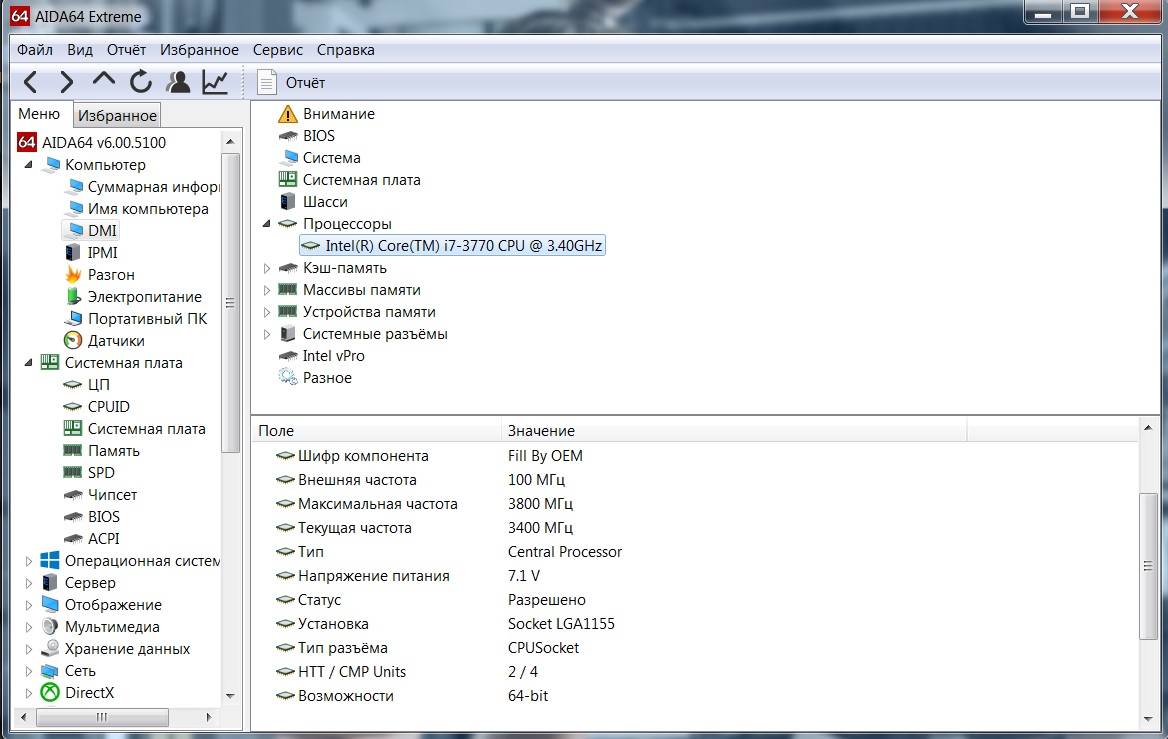Expand the Кэш-память node
Screen dimensions: 1168x739
point(267,267)
